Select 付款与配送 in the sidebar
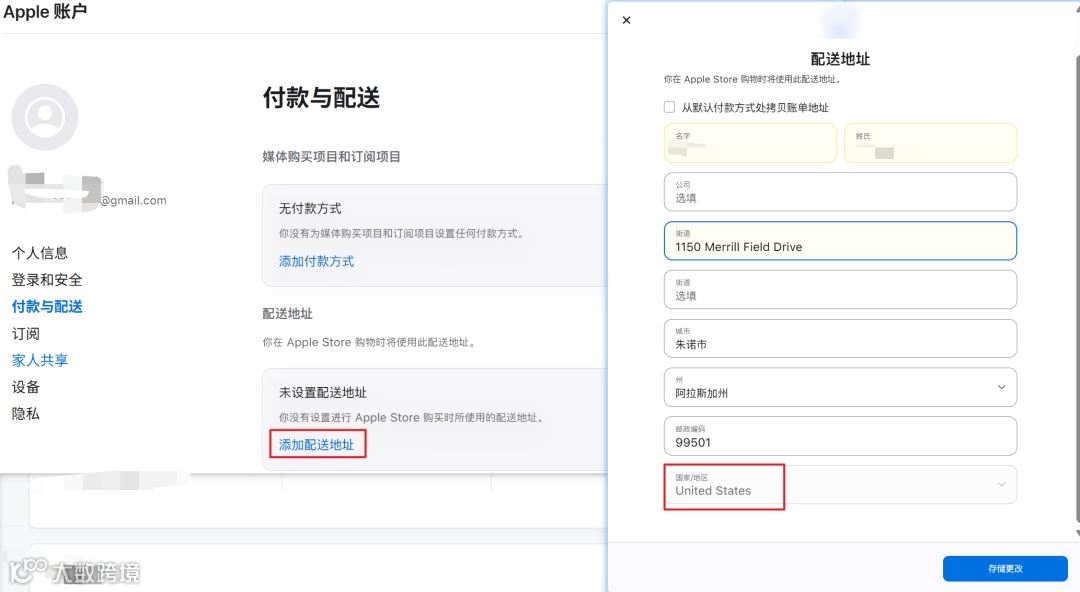The width and height of the screenshot is (1080, 592). tap(47, 307)
